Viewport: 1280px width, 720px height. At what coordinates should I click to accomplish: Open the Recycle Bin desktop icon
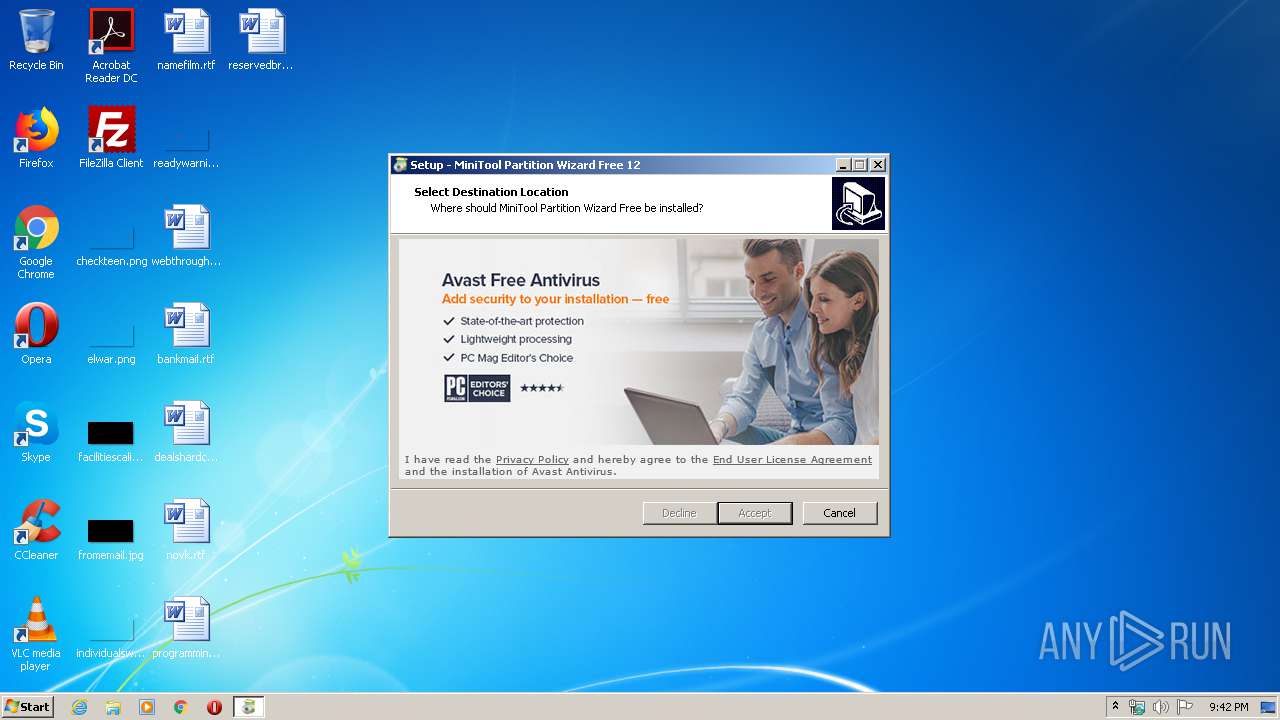coord(36,41)
